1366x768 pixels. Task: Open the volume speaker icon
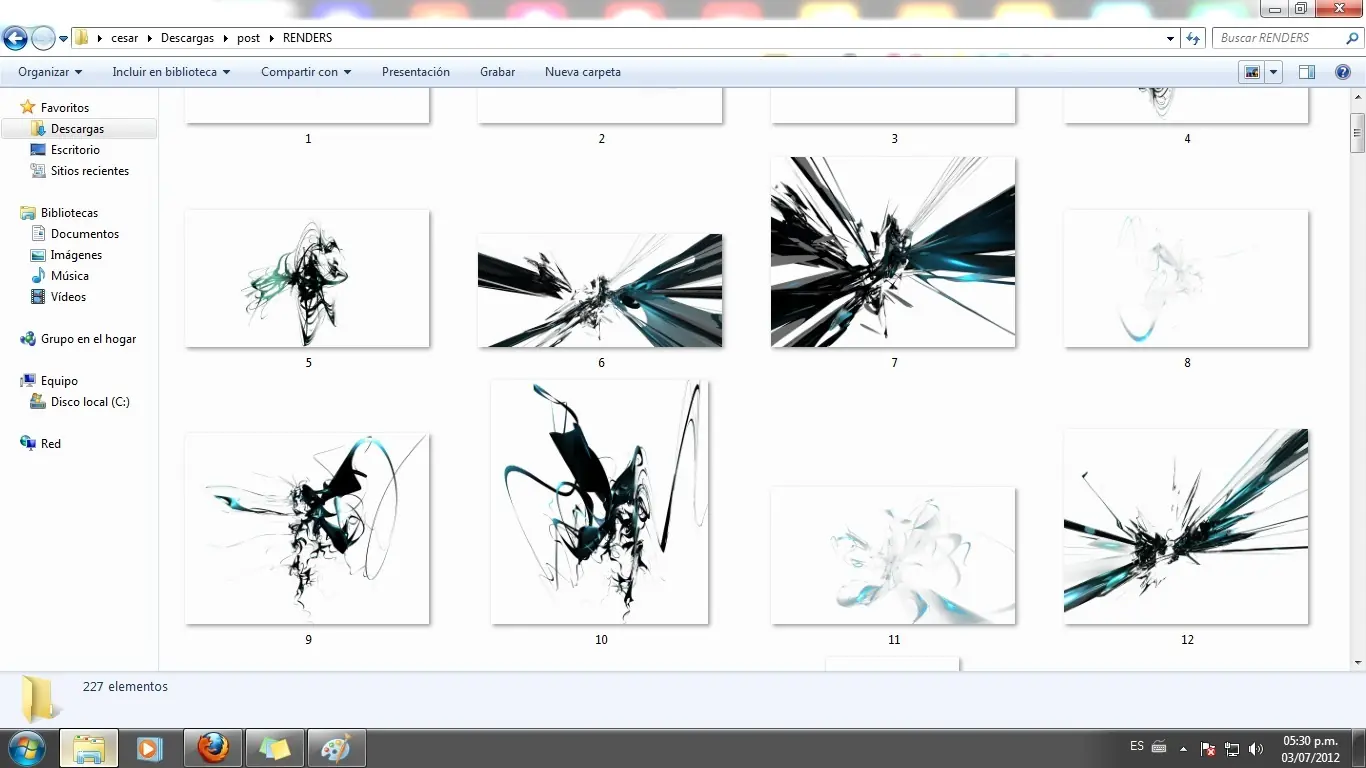coord(1255,748)
